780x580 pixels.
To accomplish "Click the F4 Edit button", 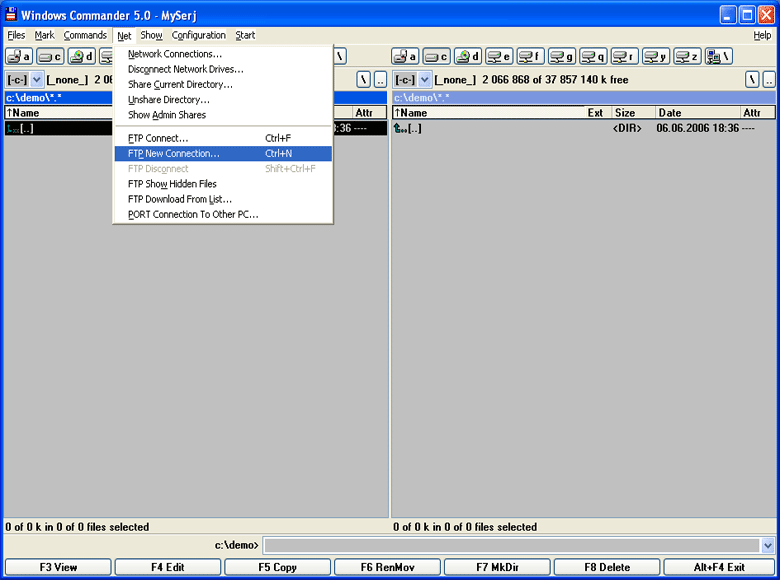I will [x=168, y=567].
